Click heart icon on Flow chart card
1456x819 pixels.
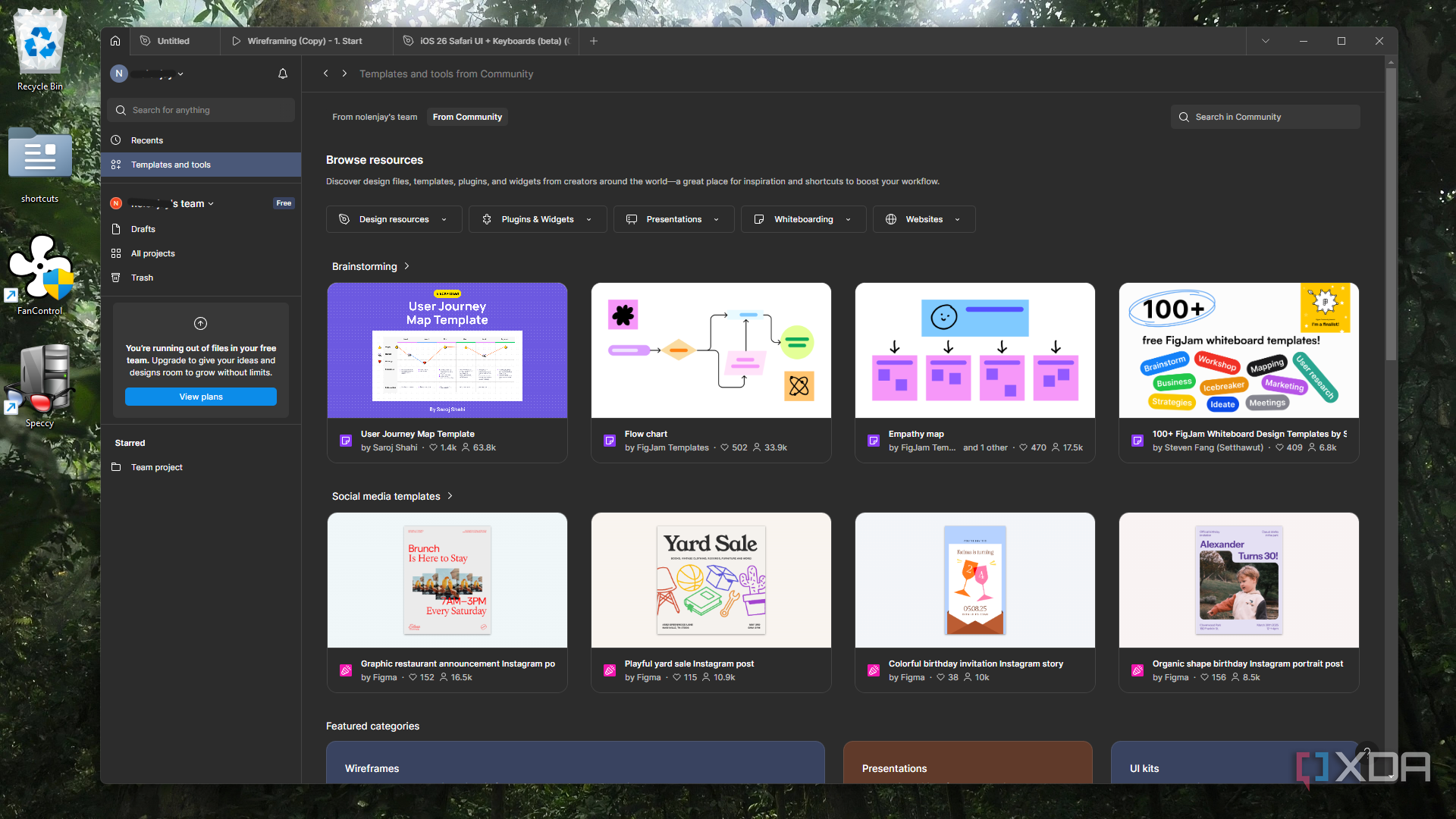(x=725, y=447)
